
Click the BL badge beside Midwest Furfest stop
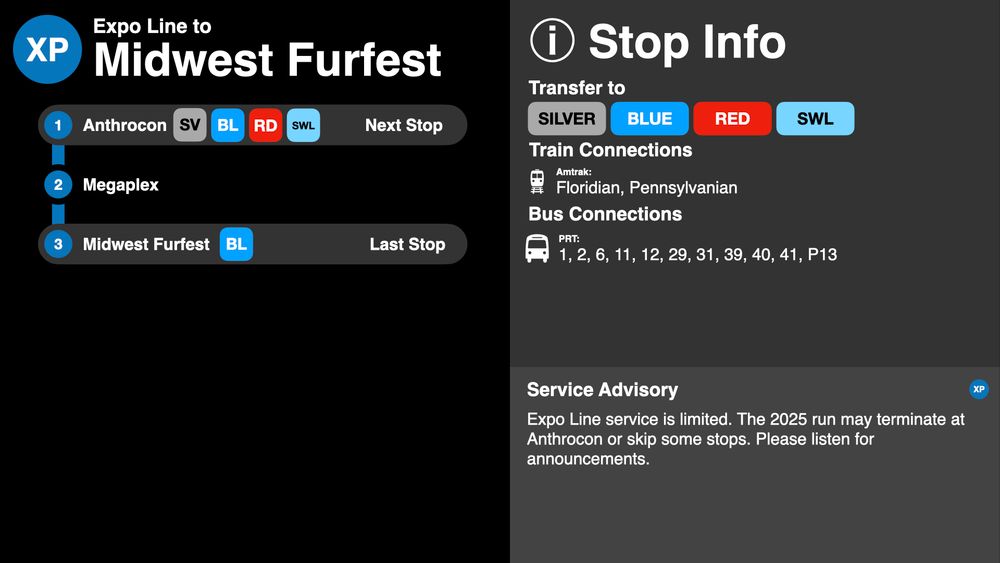[x=237, y=244]
